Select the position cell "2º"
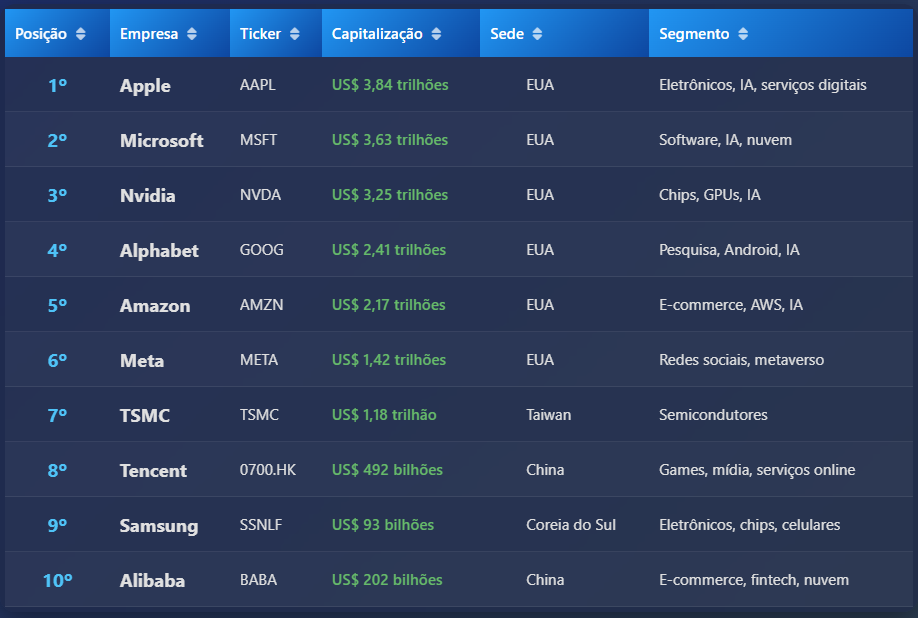Screen dimensions: 918x618 (57, 140)
